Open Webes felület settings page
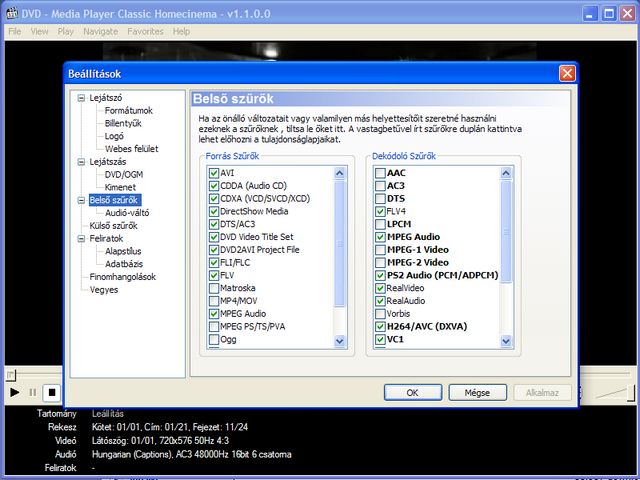 click(131, 149)
